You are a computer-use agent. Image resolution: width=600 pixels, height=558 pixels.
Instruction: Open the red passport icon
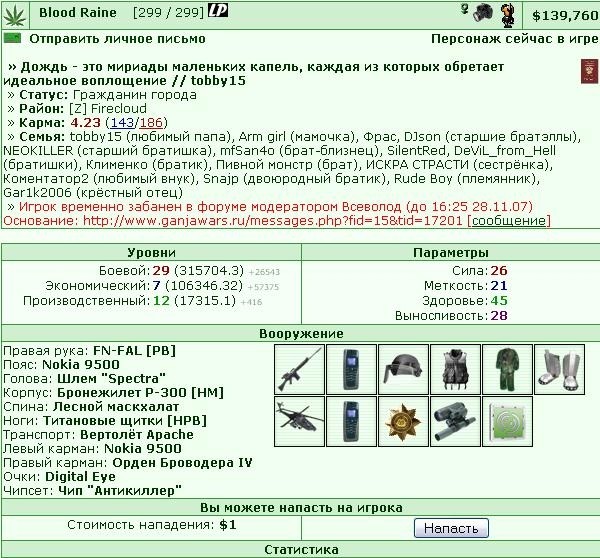(589, 71)
